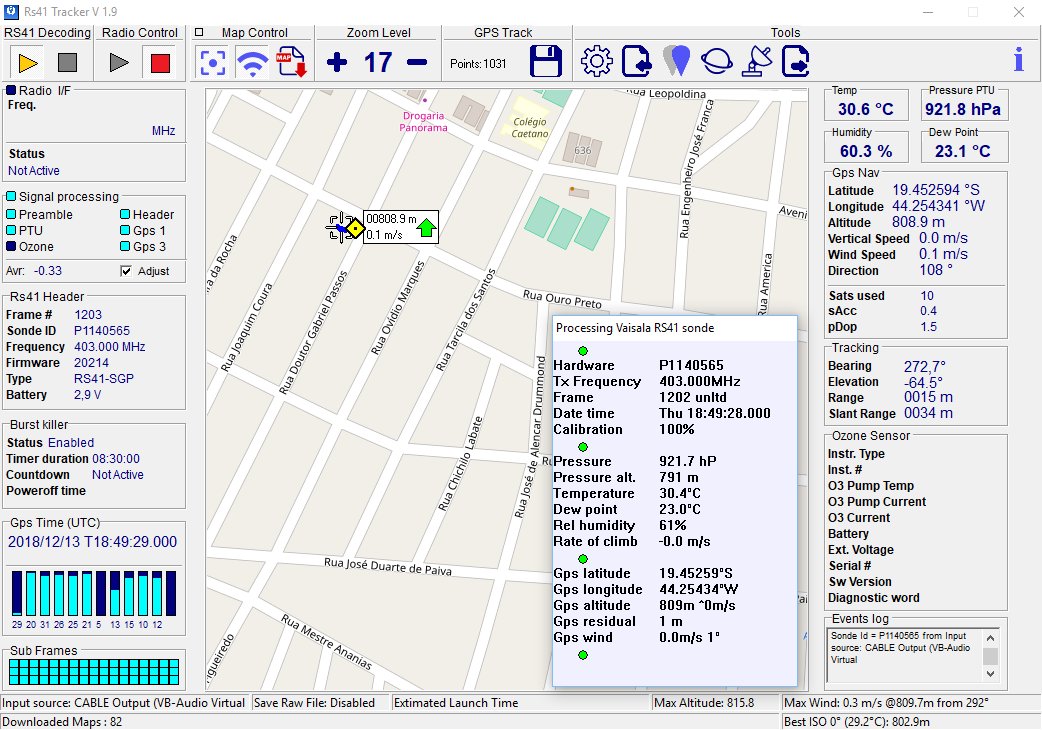
Task: Uncheck the Adjust checkbox
Action: point(126,271)
